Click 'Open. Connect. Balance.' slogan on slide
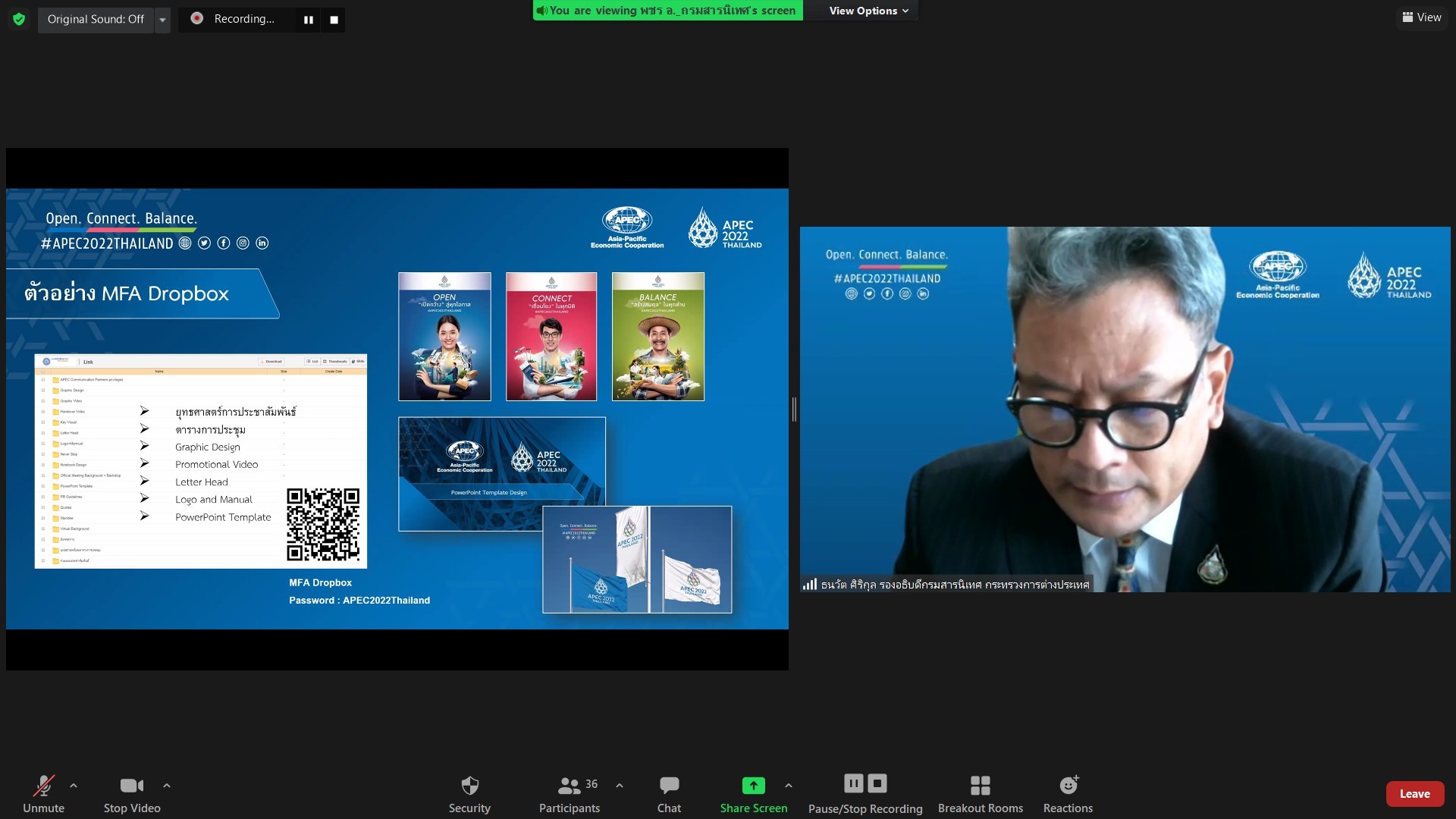Image resolution: width=1456 pixels, height=819 pixels. point(121,218)
